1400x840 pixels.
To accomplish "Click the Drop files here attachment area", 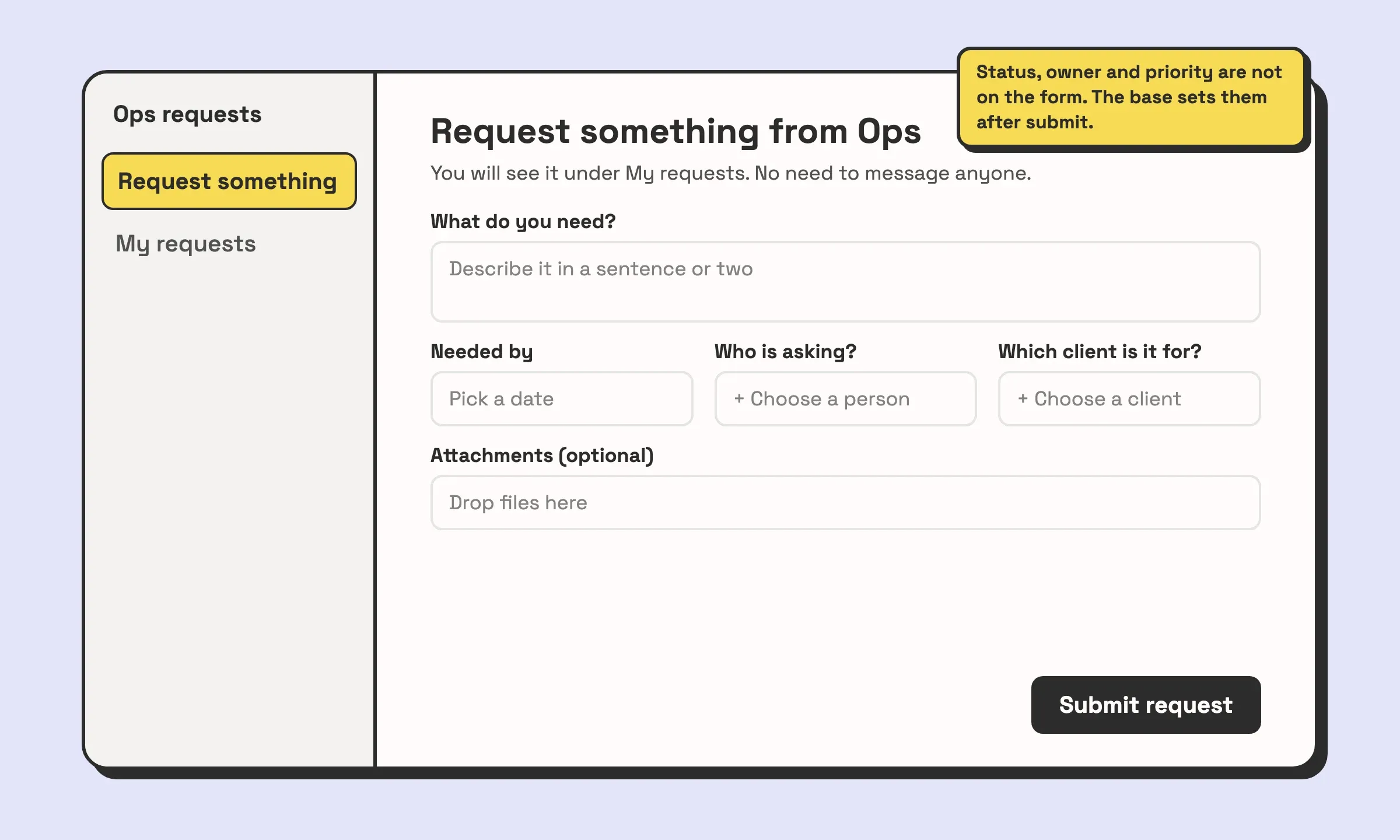I will coord(845,503).
